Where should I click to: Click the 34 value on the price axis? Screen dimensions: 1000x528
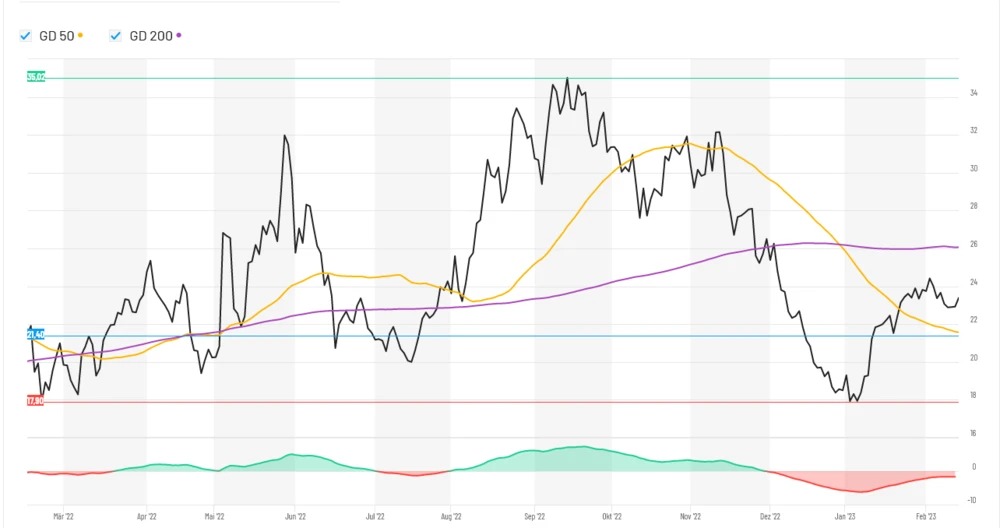coord(973,94)
